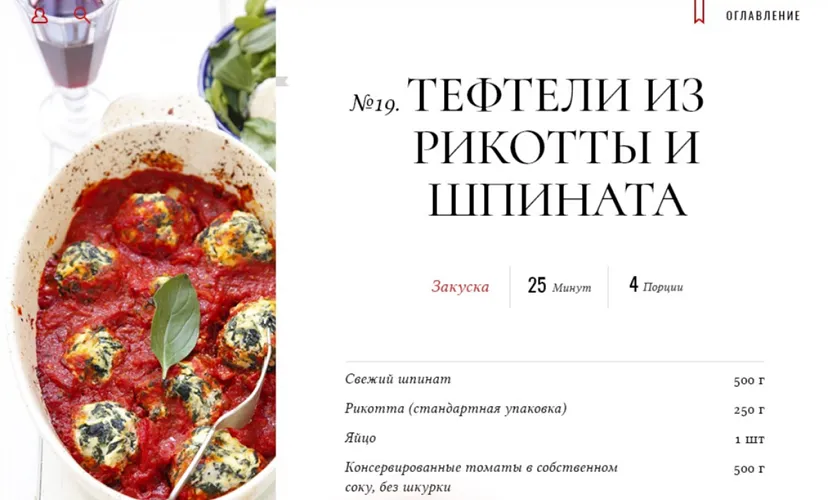Click the 4 Порции servings label
Image resolution: width=828 pixels, height=500 pixels.
pyautogui.click(x=656, y=285)
